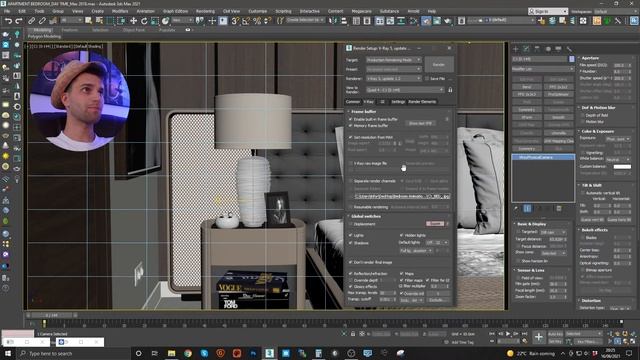Click the remove modifier trash icon under the stack
The image size is (640, 360).
point(559,209)
